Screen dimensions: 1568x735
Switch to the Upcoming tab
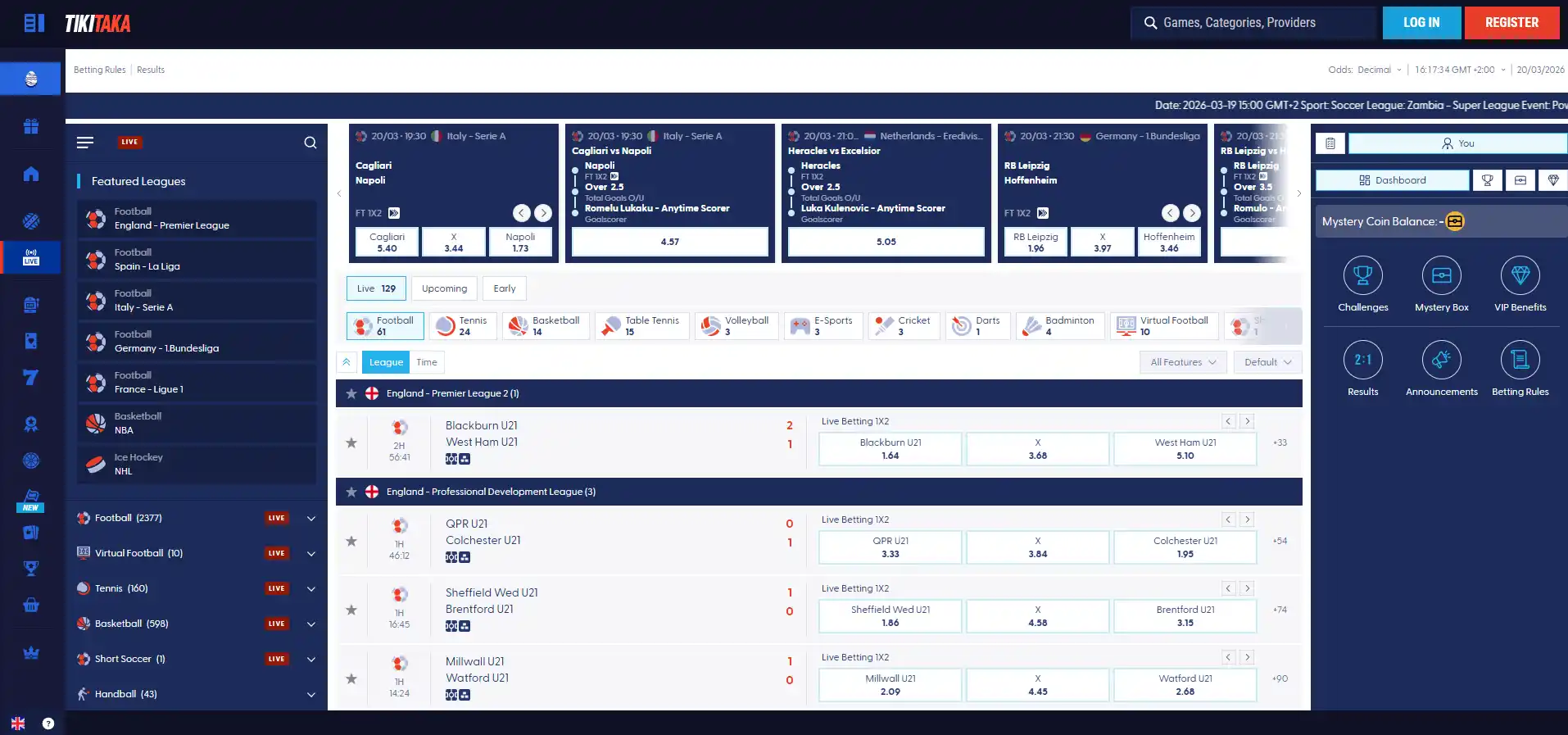click(x=444, y=288)
